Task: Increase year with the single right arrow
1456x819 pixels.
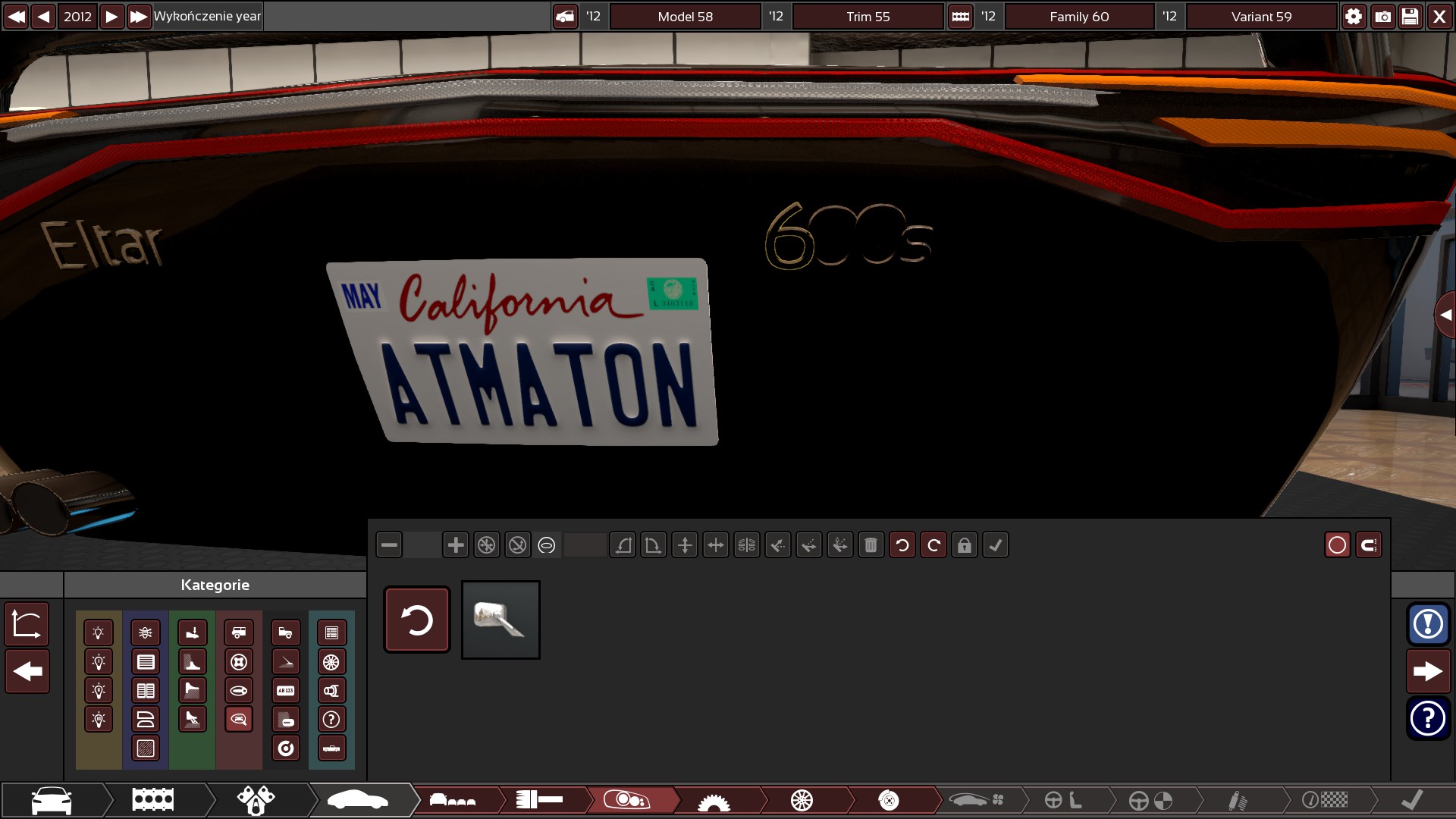Action: tap(111, 17)
